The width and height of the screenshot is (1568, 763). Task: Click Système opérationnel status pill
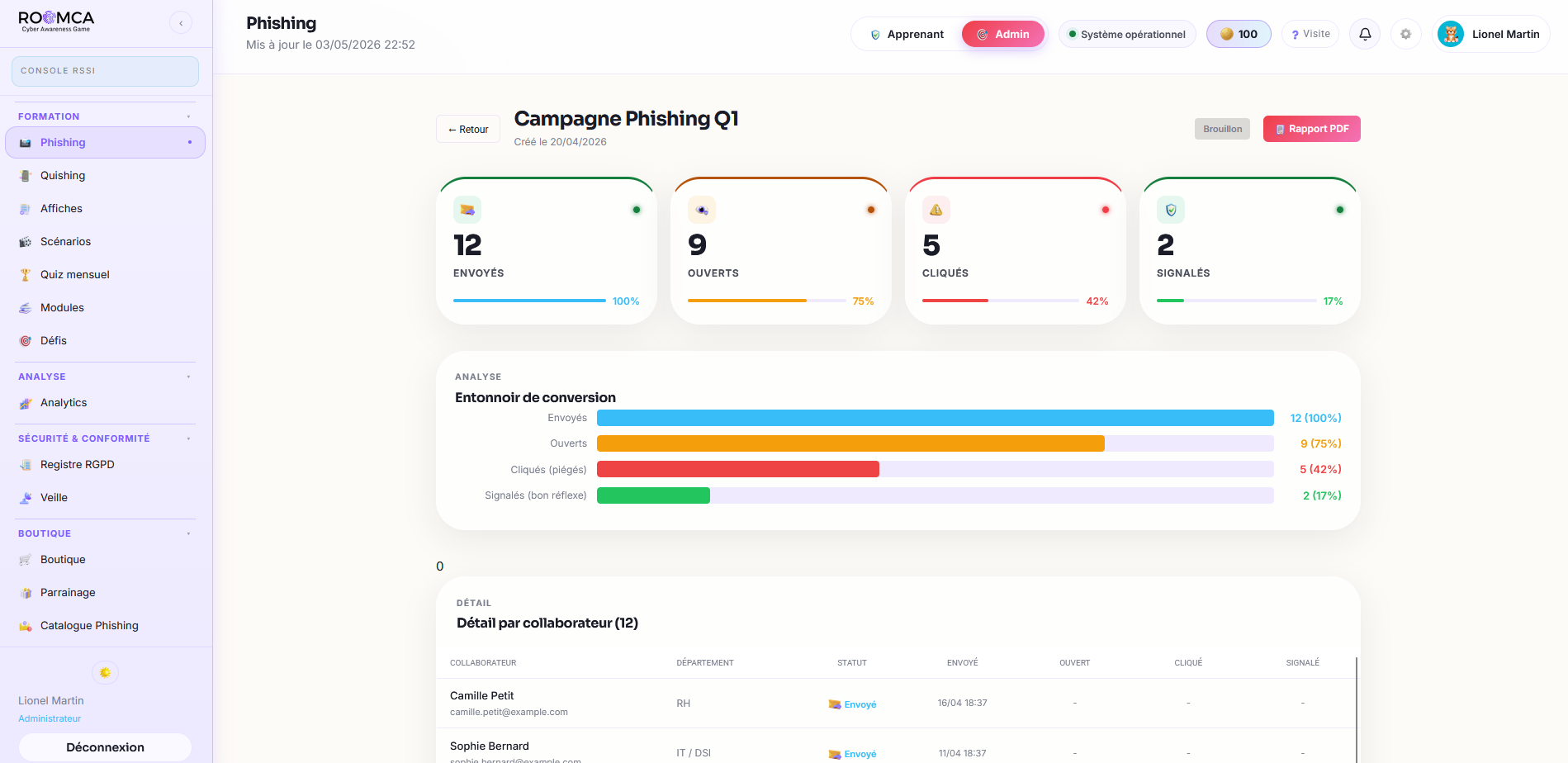pyautogui.click(x=1127, y=34)
